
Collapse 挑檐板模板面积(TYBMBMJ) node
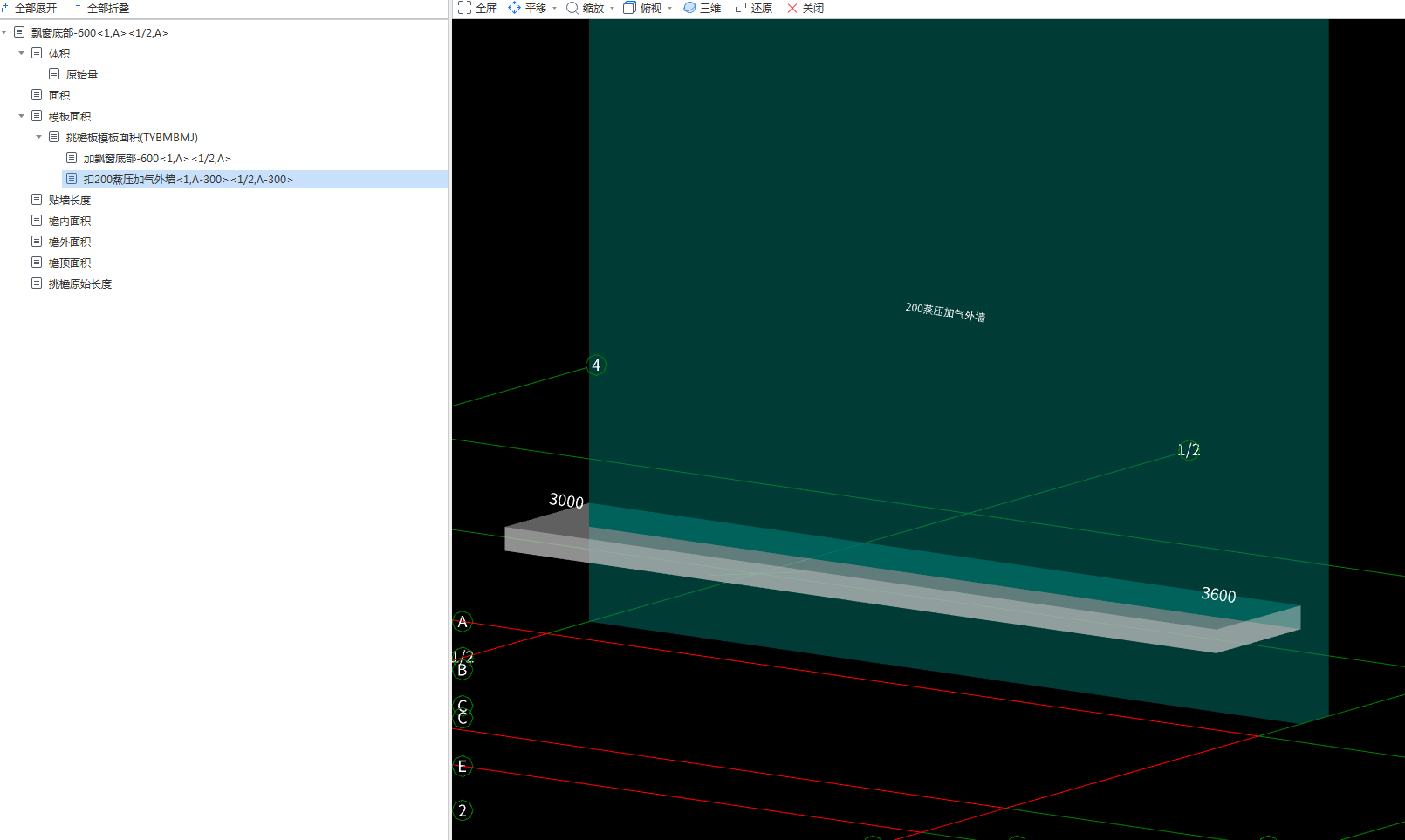click(x=38, y=137)
